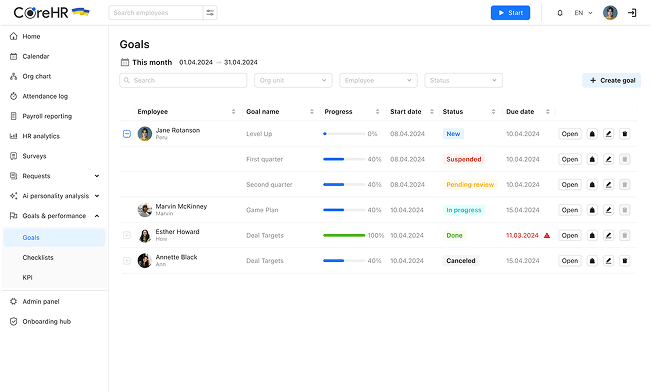Open the Admin panel sidebar item
Image resolution: width=652 pixels, height=392 pixels.
pyautogui.click(x=54, y=301)
